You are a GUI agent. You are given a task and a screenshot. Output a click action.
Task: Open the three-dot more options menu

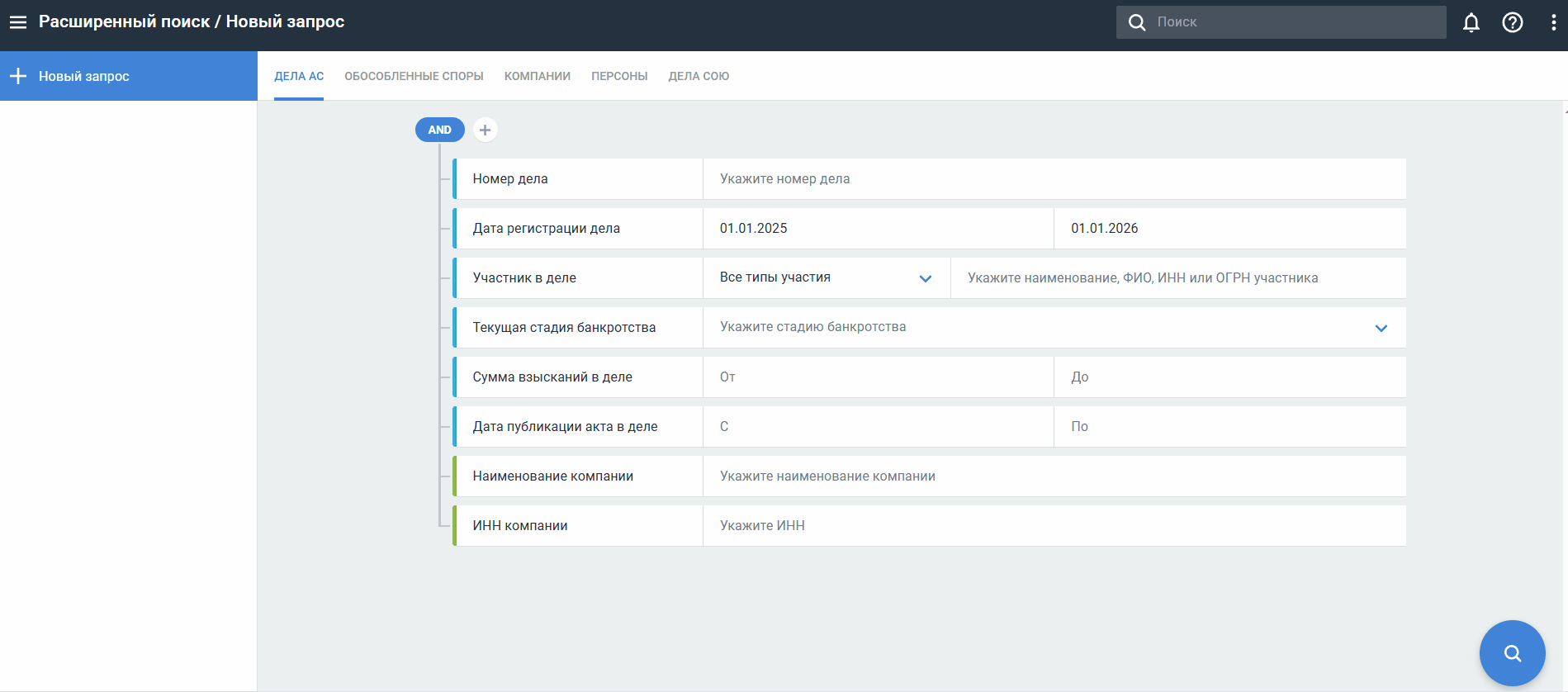(x=1553, y=22)
